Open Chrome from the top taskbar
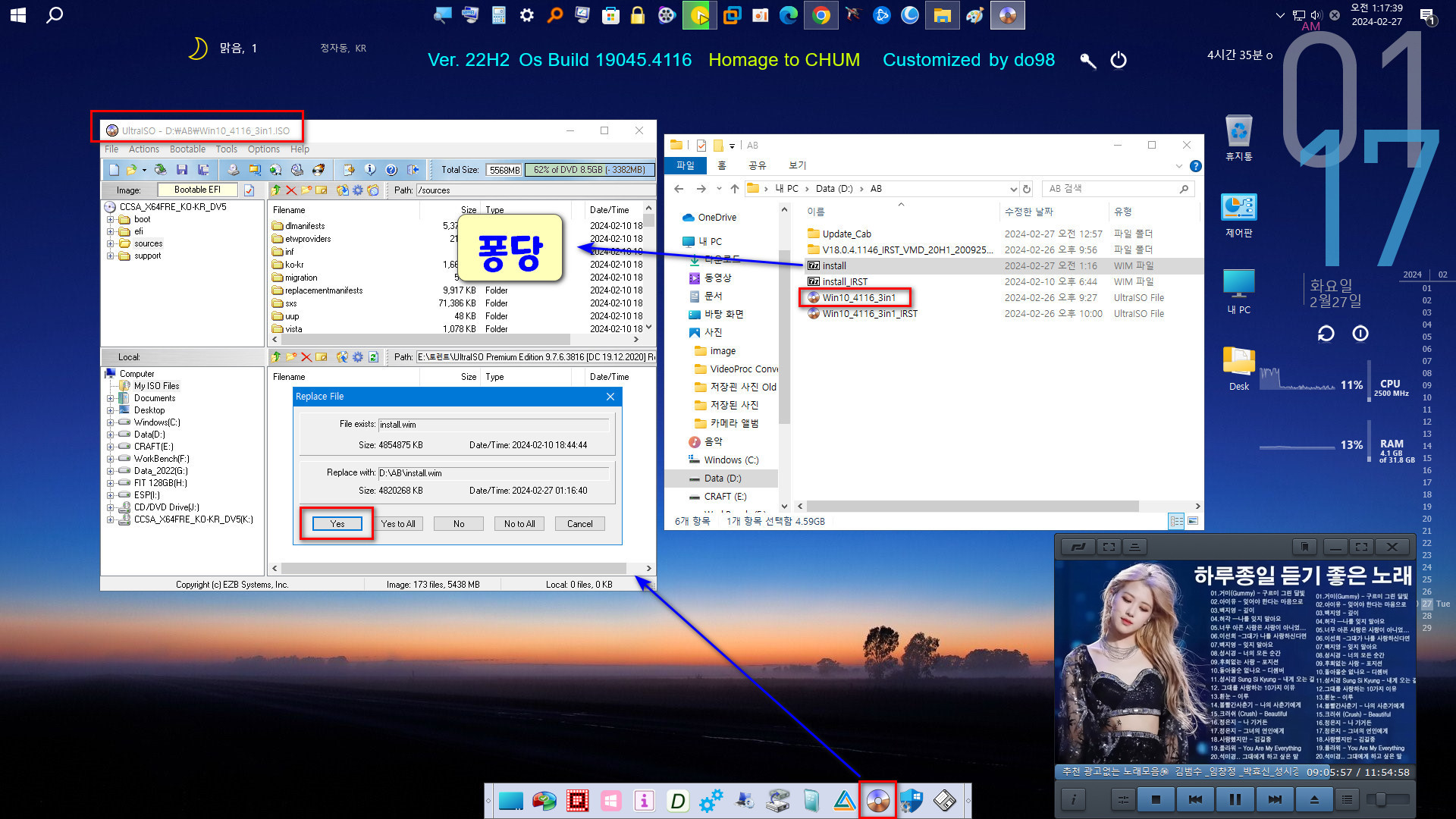1456x819 pixels. pos(821,15)
